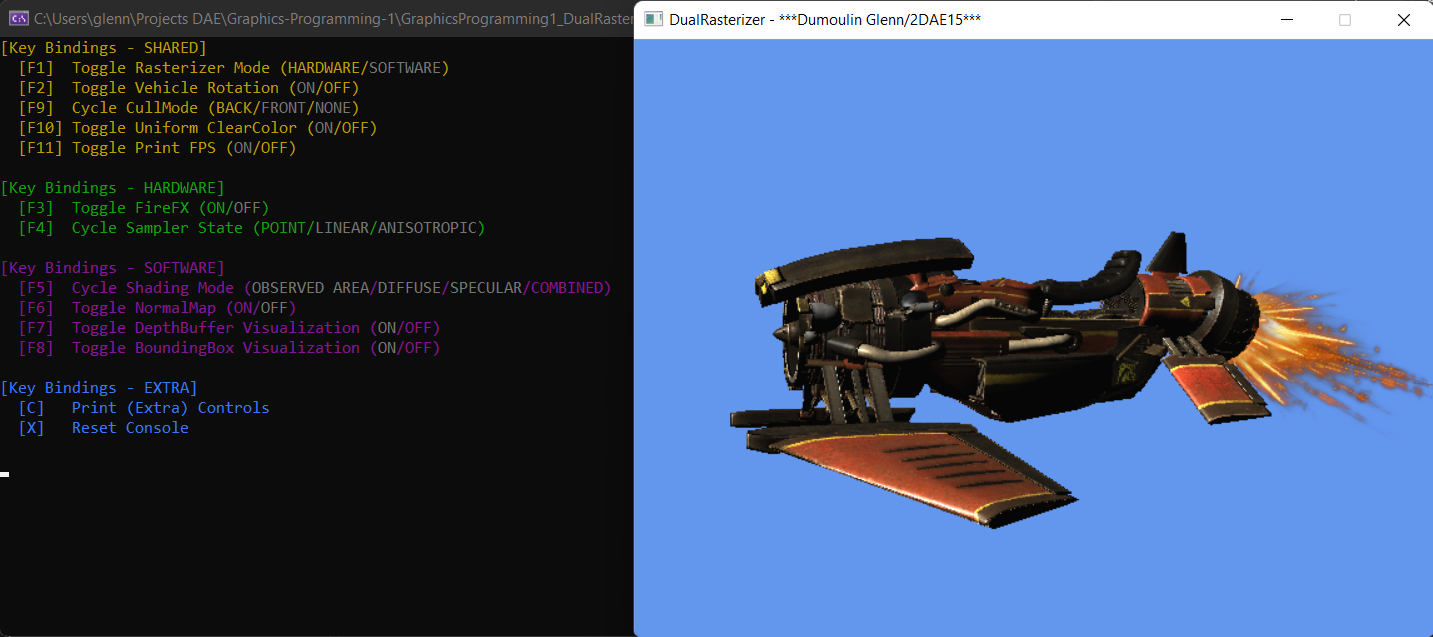Click the '[F7] Toggle DepthBuffer Visualization' line
The width and height of the screenshot is (1433, 637).
pyautogui.click(x=229, y=328)
